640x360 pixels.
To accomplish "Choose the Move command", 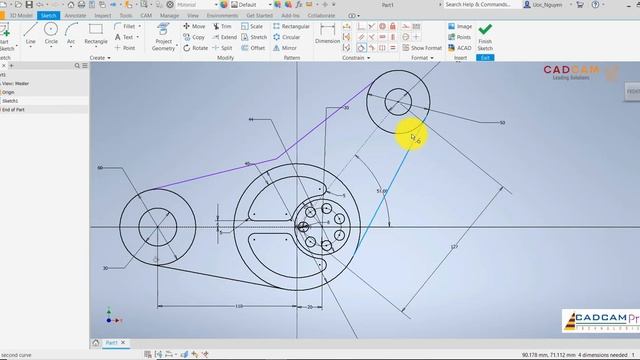I will pyautogui.click(x=194, y=26).
